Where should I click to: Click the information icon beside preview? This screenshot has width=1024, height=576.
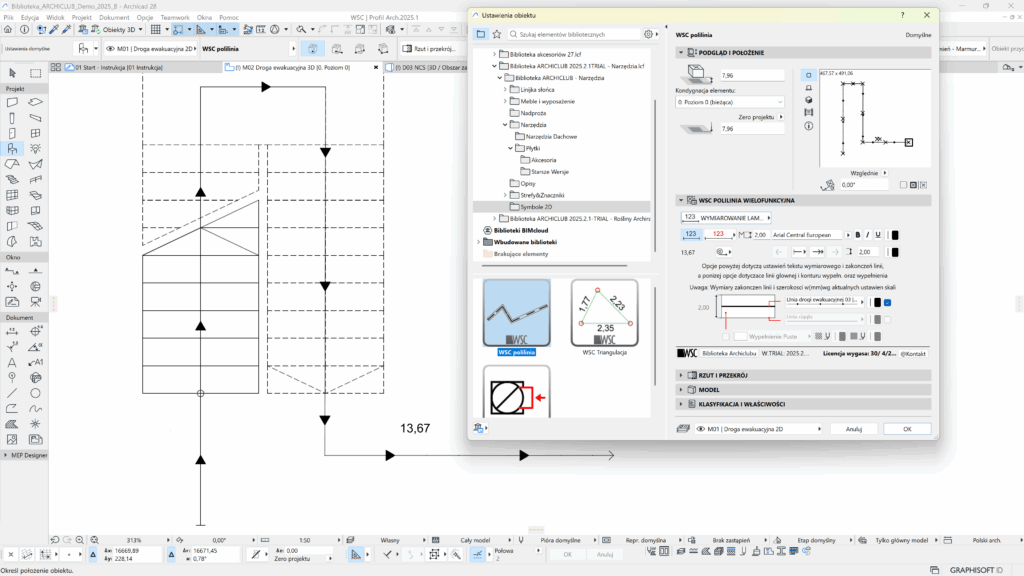[808, 125]
